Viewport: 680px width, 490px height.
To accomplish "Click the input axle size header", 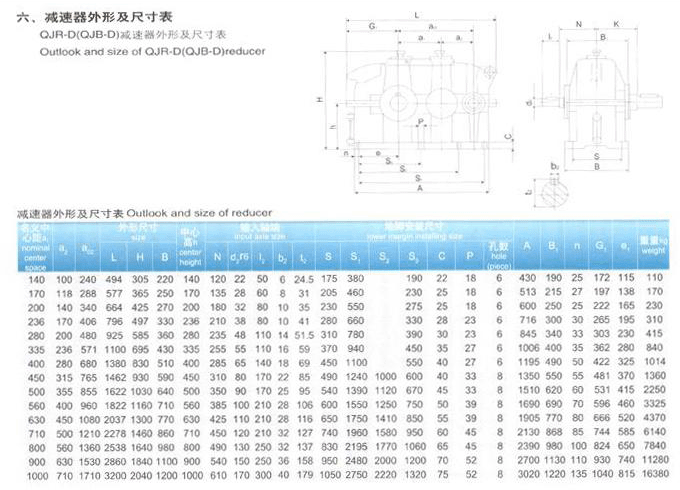I will tap(260, 232).
